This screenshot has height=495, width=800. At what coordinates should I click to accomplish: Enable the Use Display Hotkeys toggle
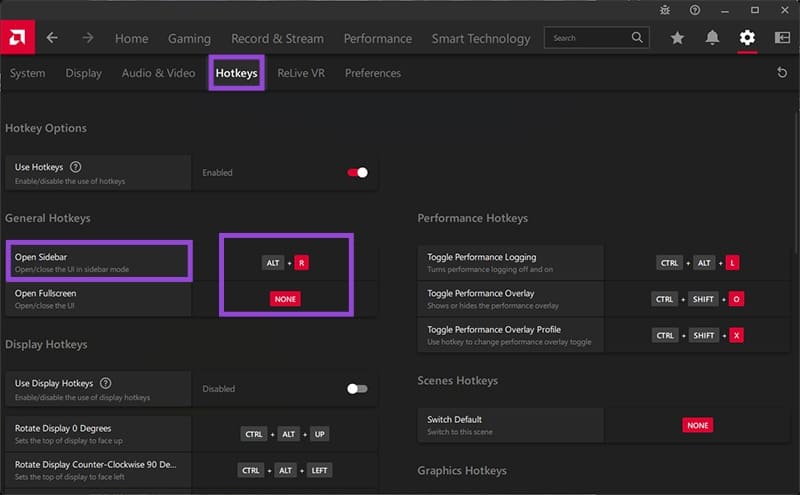[357, 389]
